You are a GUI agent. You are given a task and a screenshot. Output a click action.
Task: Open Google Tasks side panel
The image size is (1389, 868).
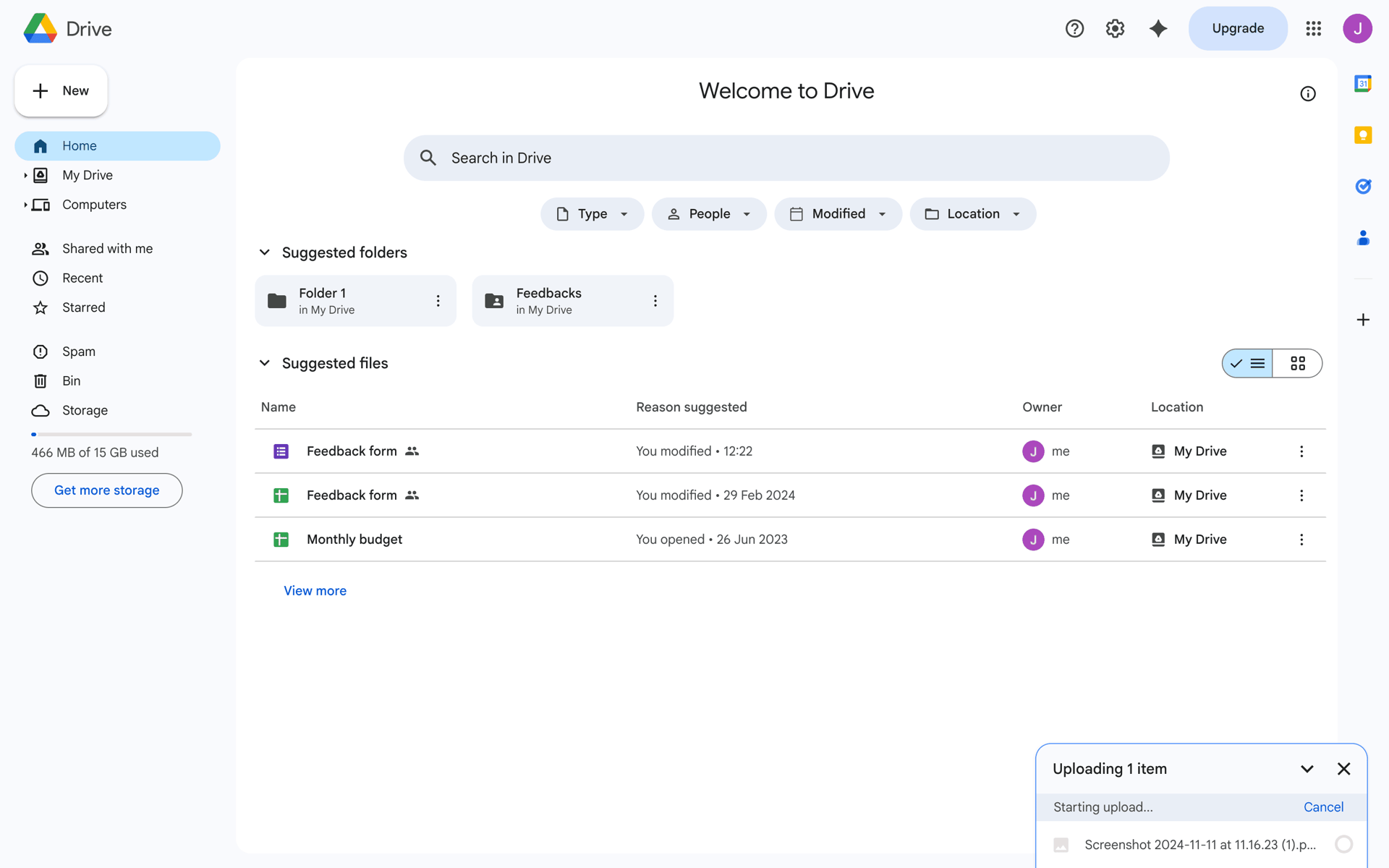[x=1363, y=187]
